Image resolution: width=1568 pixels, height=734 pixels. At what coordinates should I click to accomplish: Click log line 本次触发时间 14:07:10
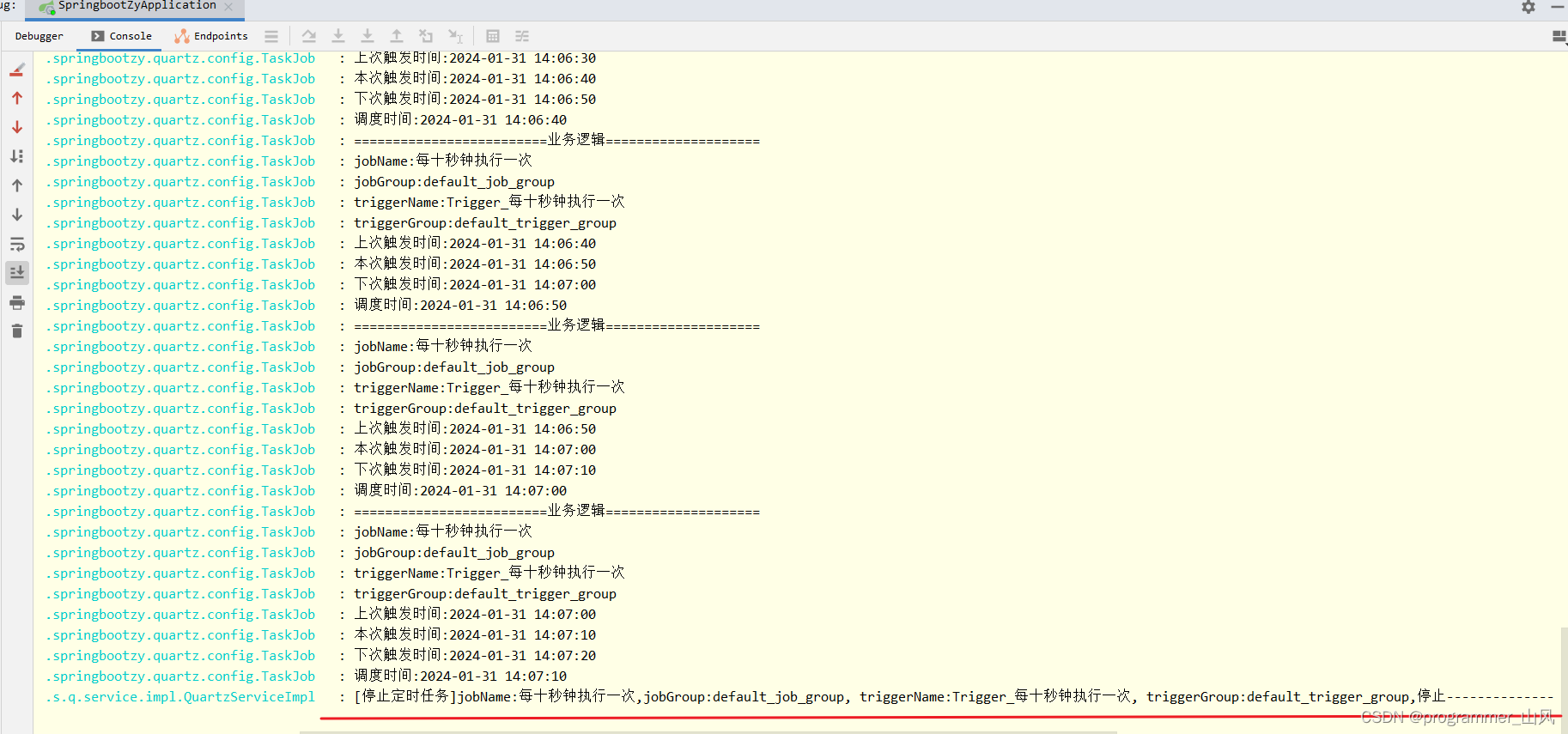click(x=475, y=635)
